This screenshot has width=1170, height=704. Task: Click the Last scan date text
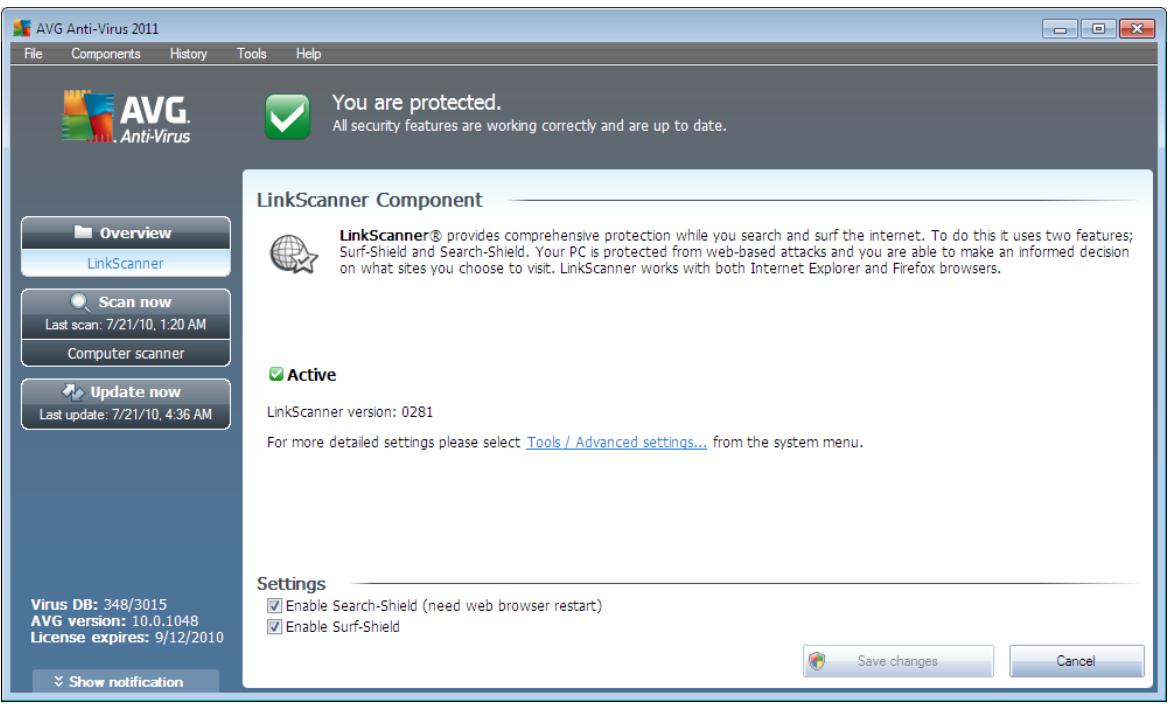tap(125, 325)
